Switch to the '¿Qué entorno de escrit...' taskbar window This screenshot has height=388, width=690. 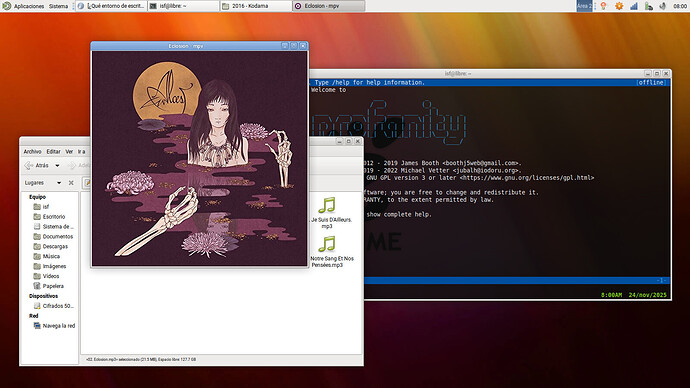tap(111, 6)
